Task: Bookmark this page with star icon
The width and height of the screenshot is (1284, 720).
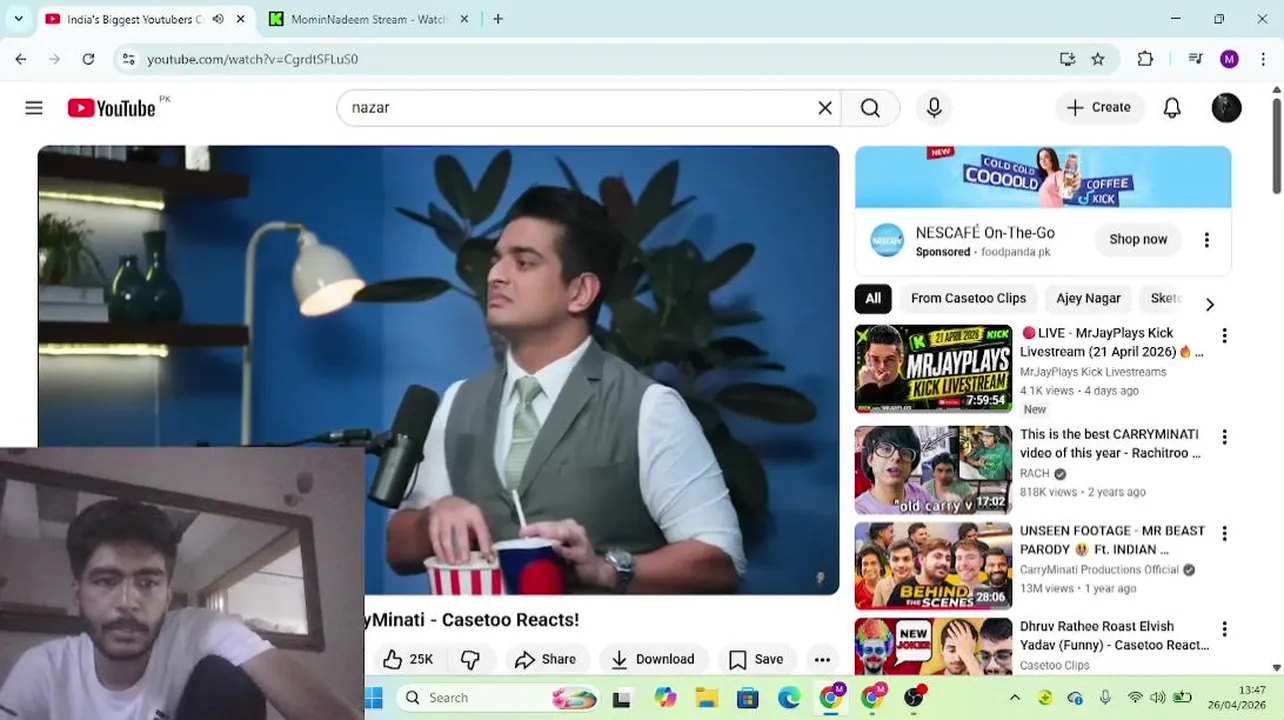Action: click(1098, 59)
